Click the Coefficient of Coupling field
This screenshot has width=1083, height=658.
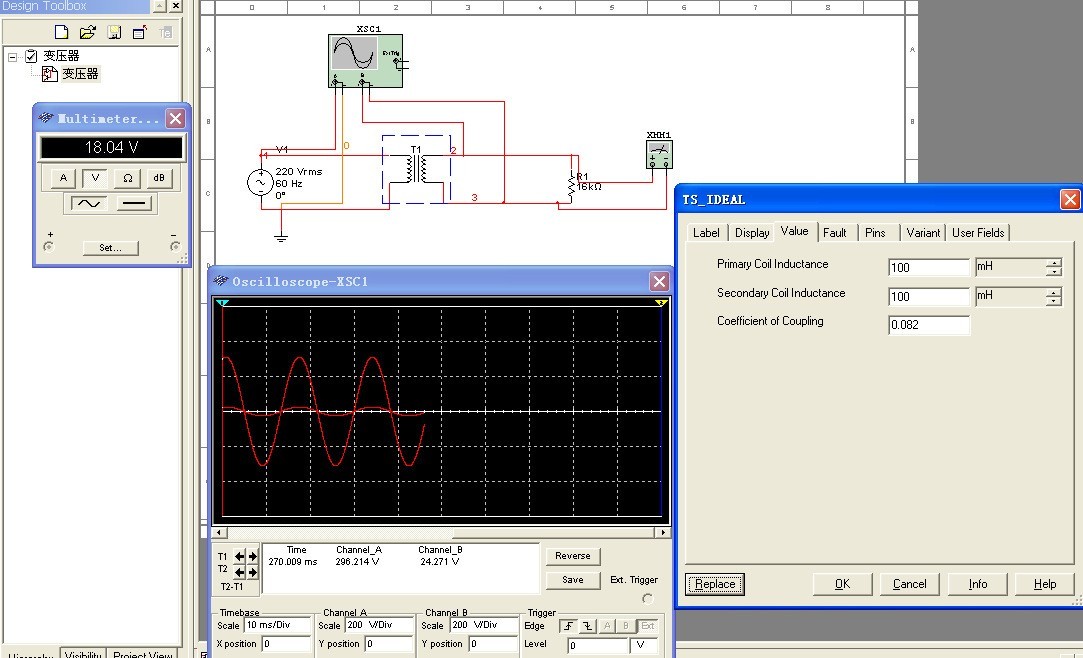pos(928,325)
